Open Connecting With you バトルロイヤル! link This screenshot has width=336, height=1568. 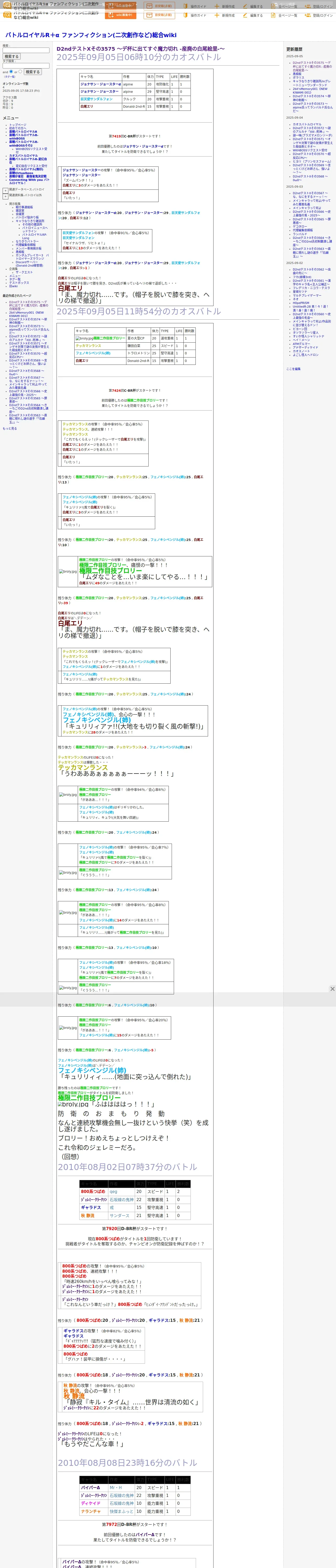(x=29, y=181)
